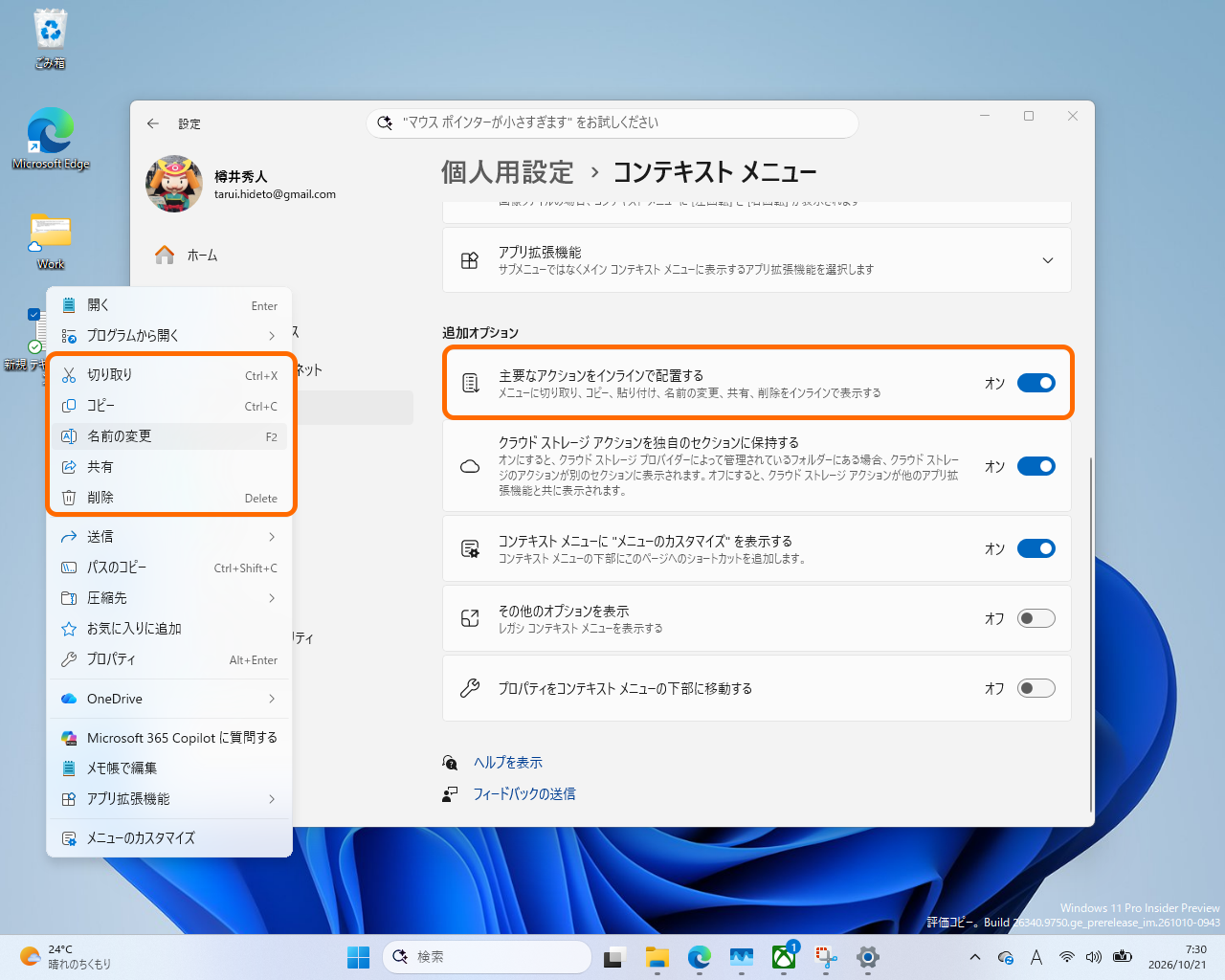Click the star icon for お気に入りに追加

click(69, 629)
